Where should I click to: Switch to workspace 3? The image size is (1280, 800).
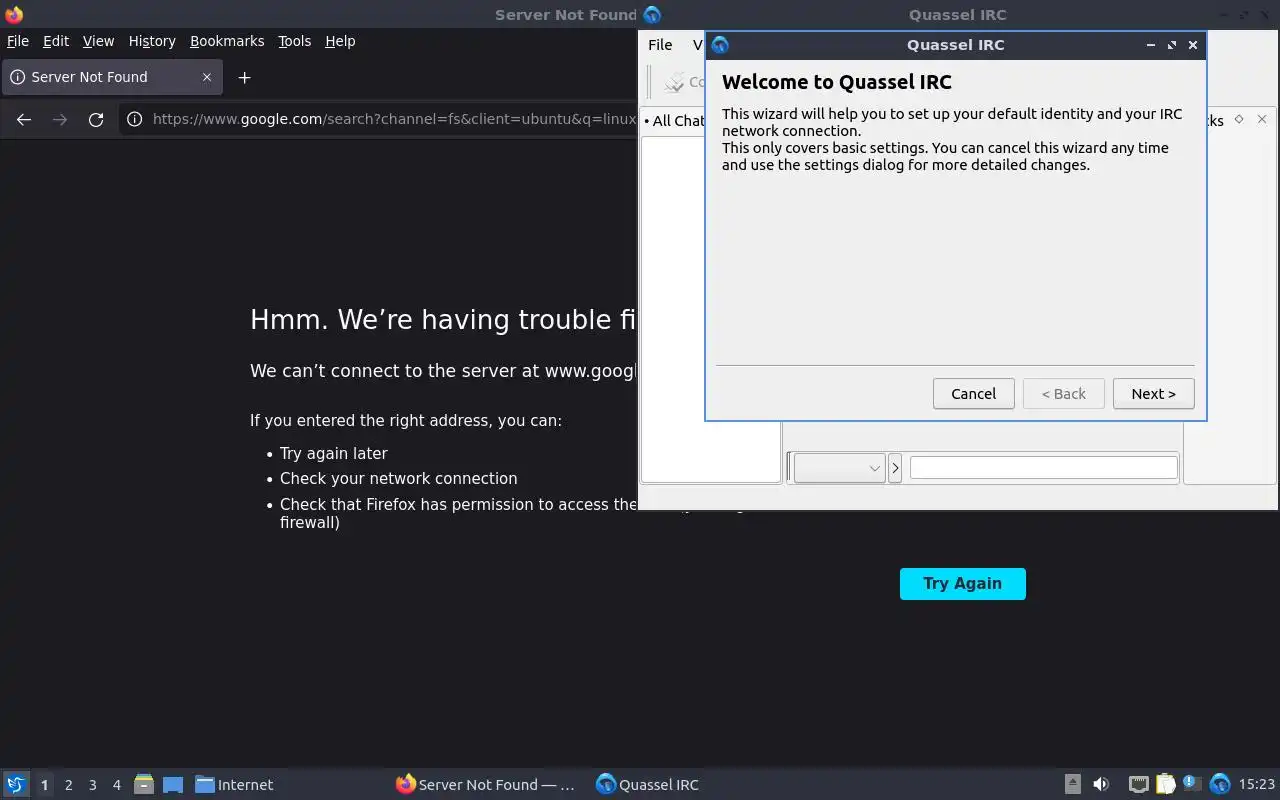[93, 785]
